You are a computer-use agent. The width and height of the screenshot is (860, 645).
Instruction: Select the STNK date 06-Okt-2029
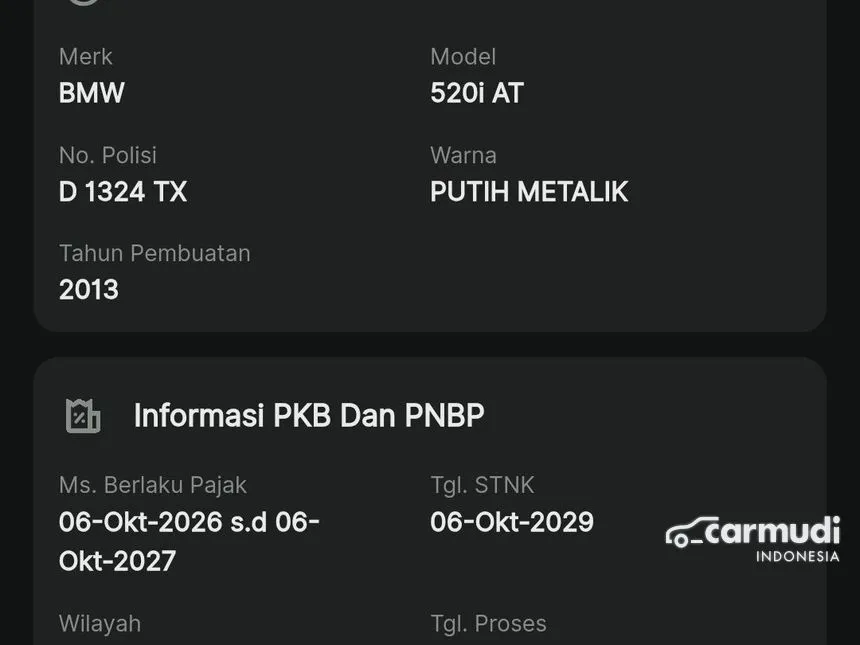pyautogui.click(x=512, y=522)
